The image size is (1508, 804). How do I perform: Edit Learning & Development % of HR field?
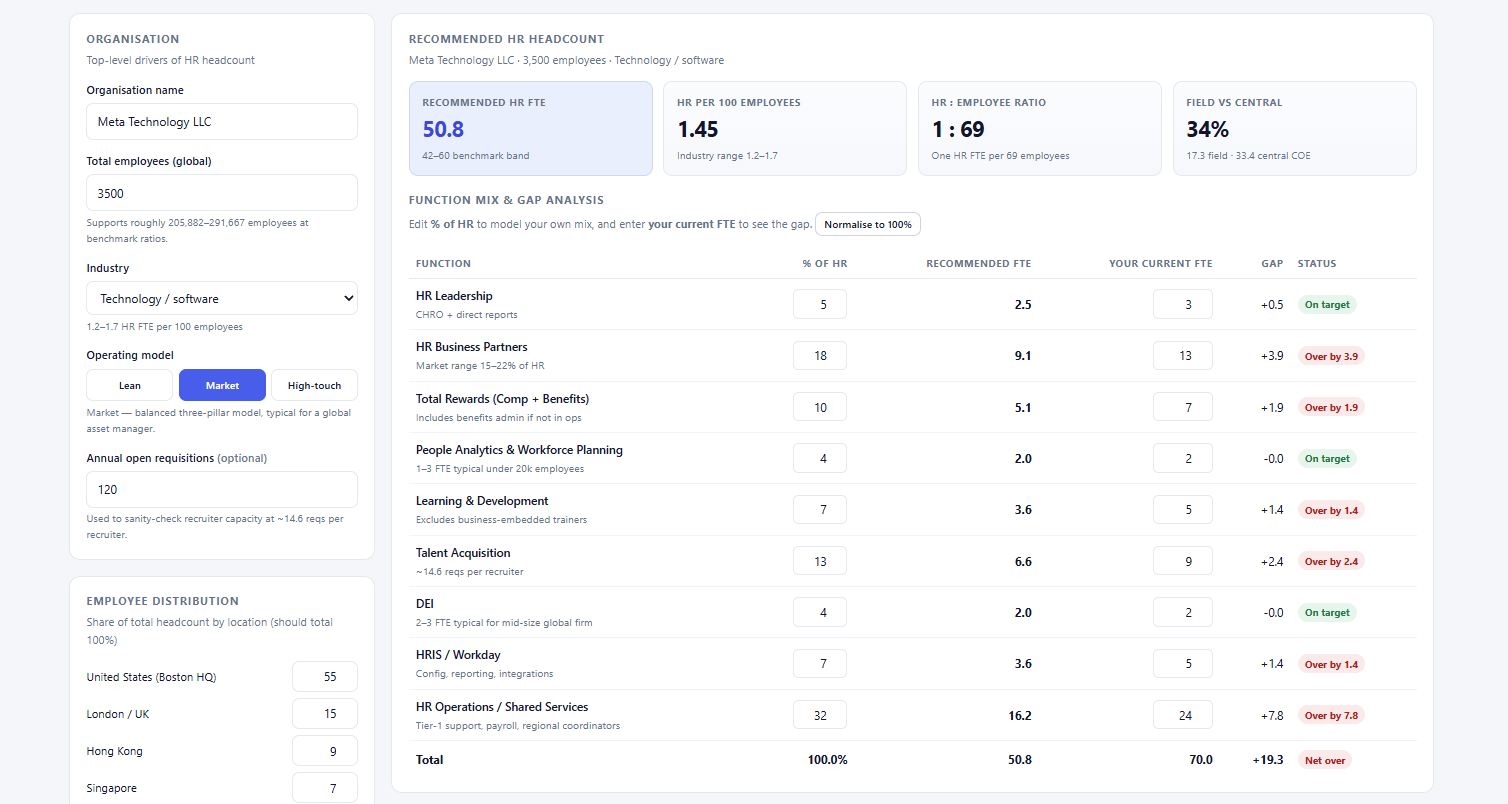tap(820, 510)
